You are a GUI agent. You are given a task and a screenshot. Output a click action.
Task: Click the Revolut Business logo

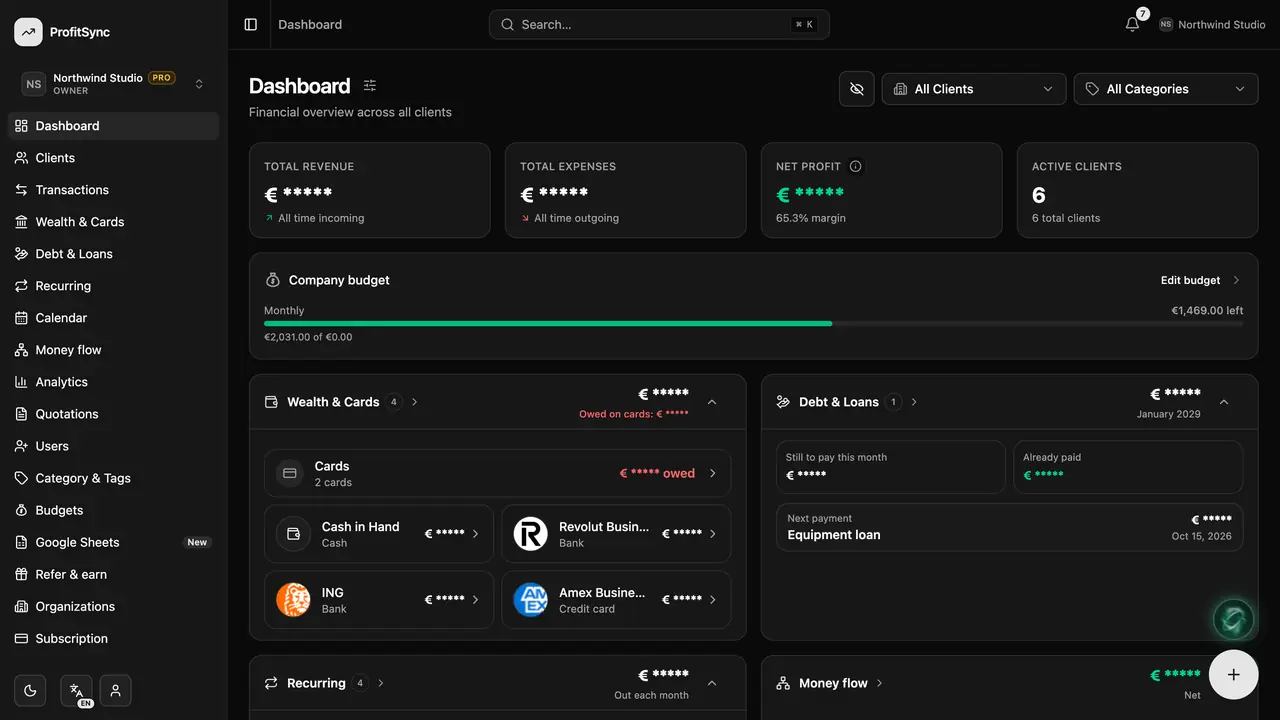click(530, 534)
